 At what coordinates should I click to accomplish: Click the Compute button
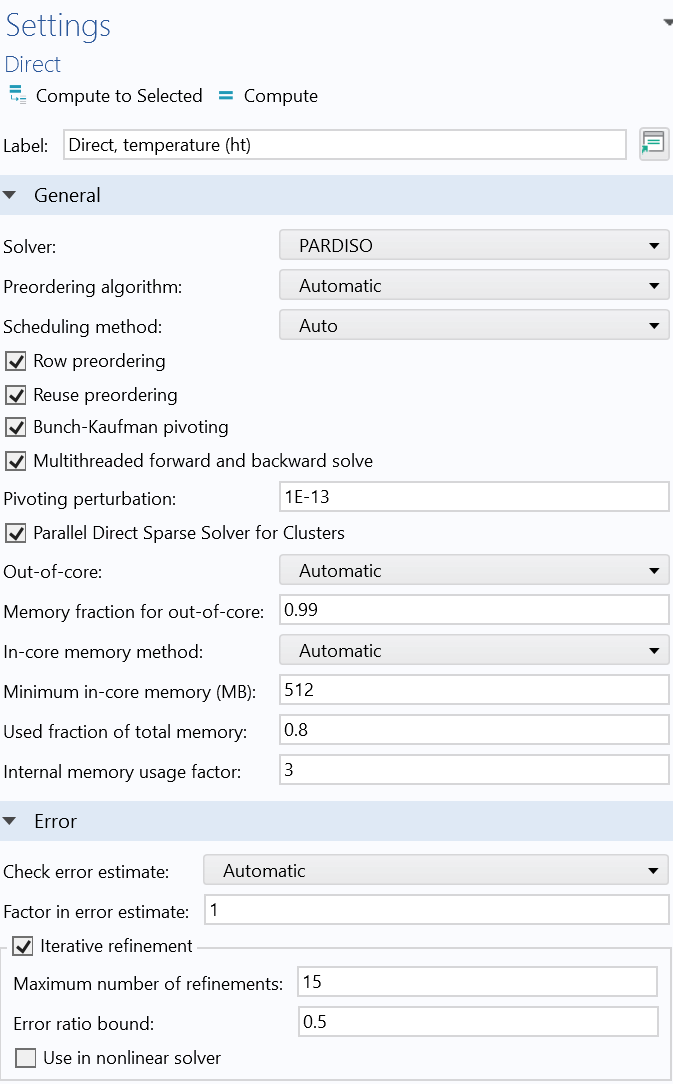[x=280, y=96]
